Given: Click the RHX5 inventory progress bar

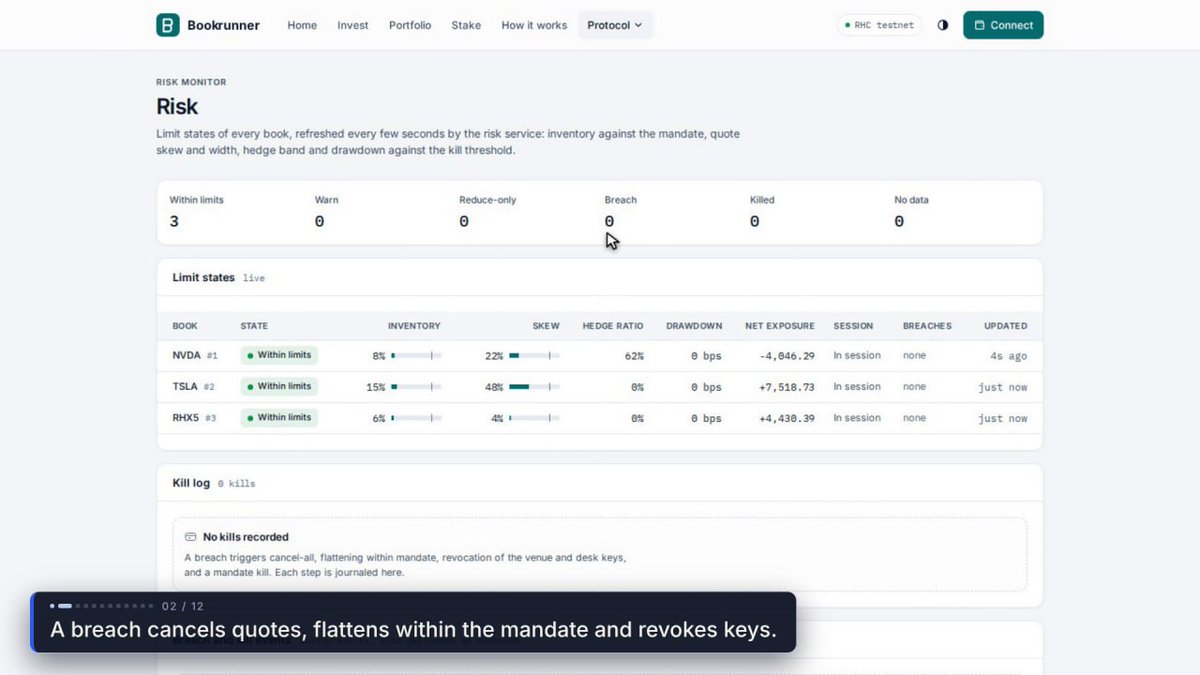Looking at the screenshot, I should [416, 418].
